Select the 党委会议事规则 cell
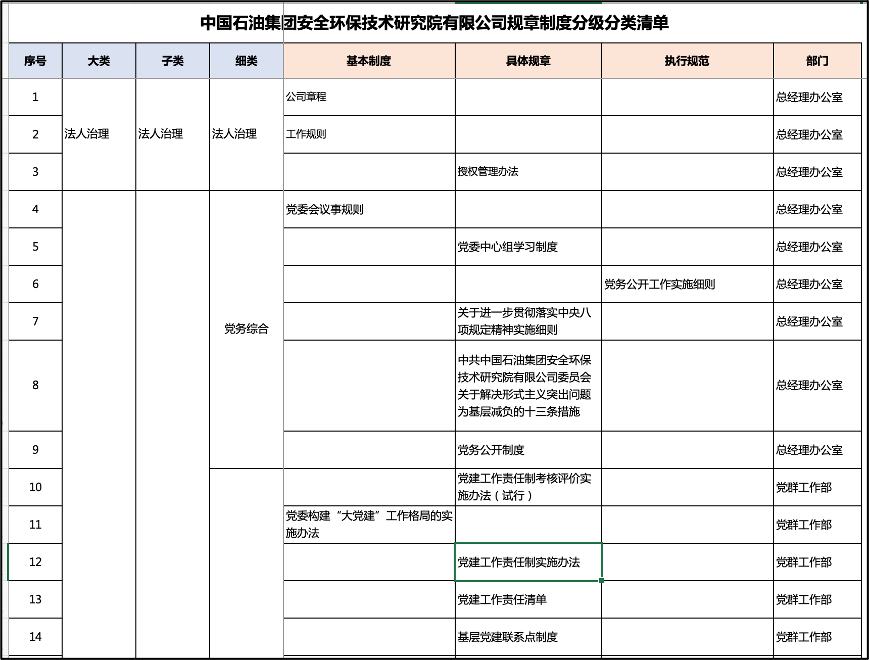870x660 pixels. coord(369,209)
